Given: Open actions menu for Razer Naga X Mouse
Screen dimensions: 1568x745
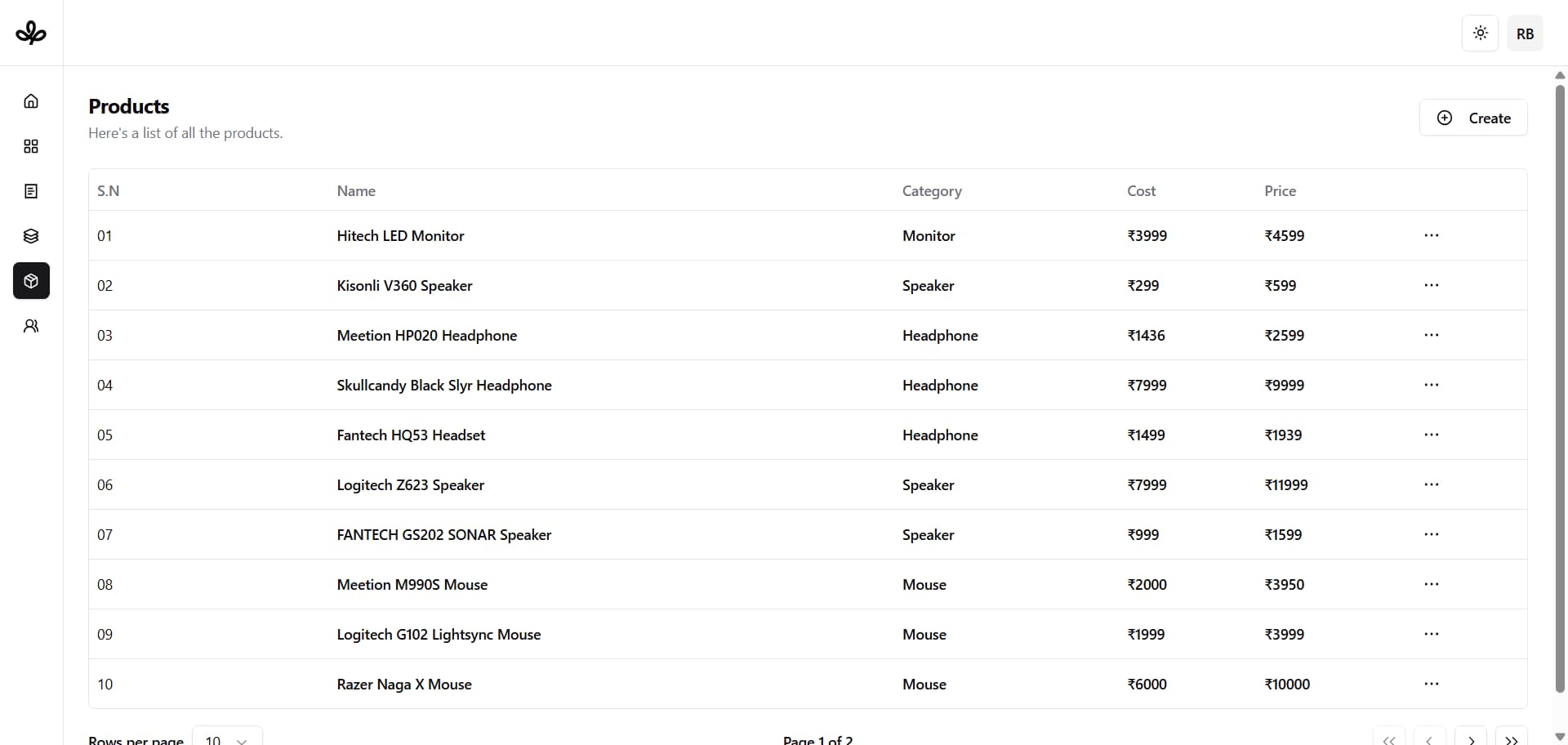Looking at the screenshot, I should (1432, 684).
